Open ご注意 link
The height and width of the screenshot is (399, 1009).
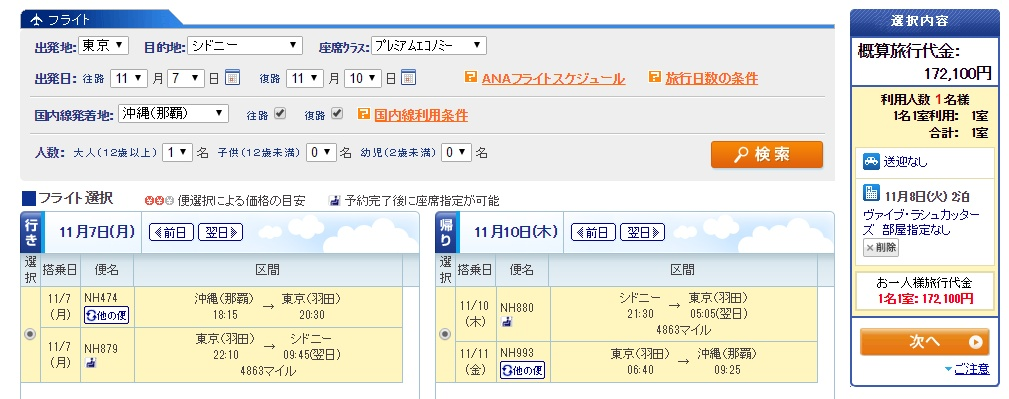(x=972, y=369)
